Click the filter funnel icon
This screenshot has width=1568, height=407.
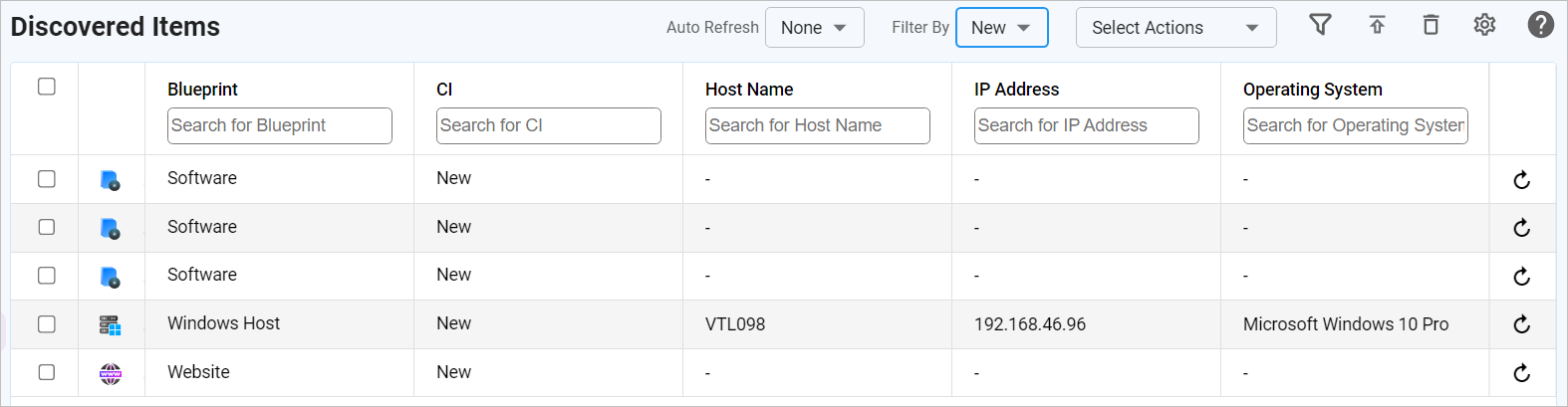(x=1320, y=25)
